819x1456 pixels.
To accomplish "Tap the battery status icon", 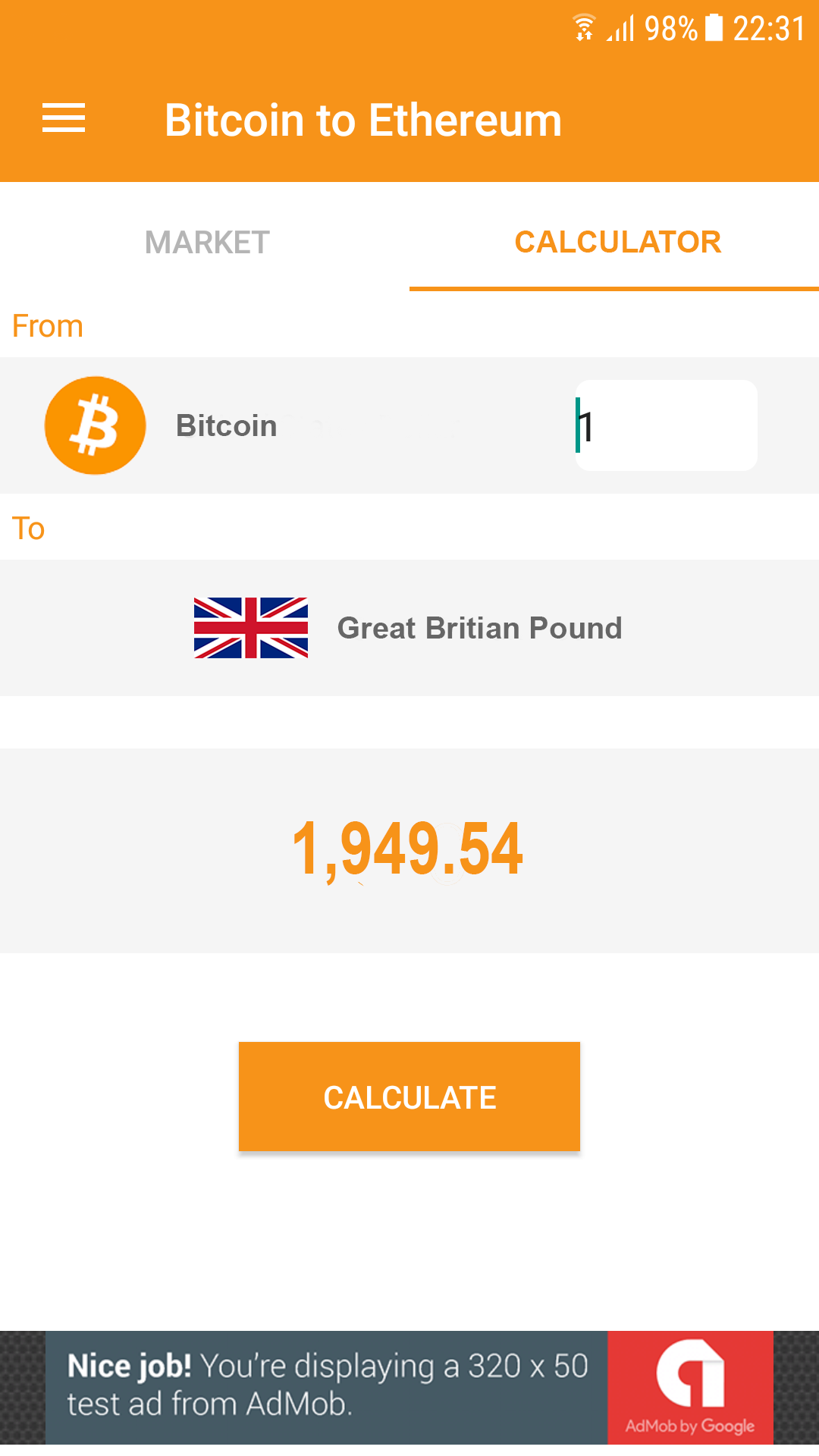I will click(x=714, y=28).
